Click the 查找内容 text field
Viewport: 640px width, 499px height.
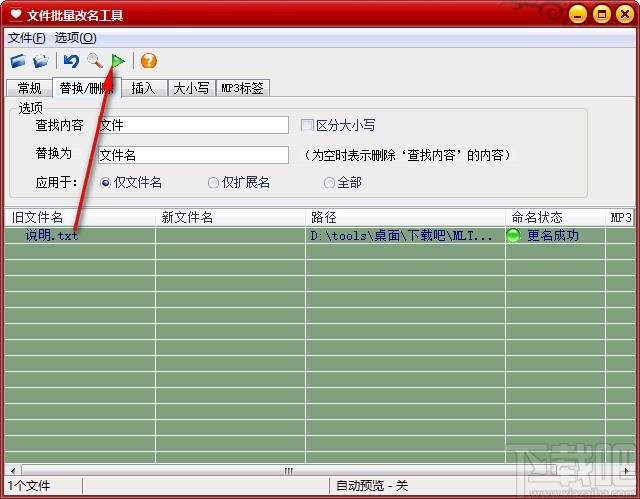click(x=192, y=126)
